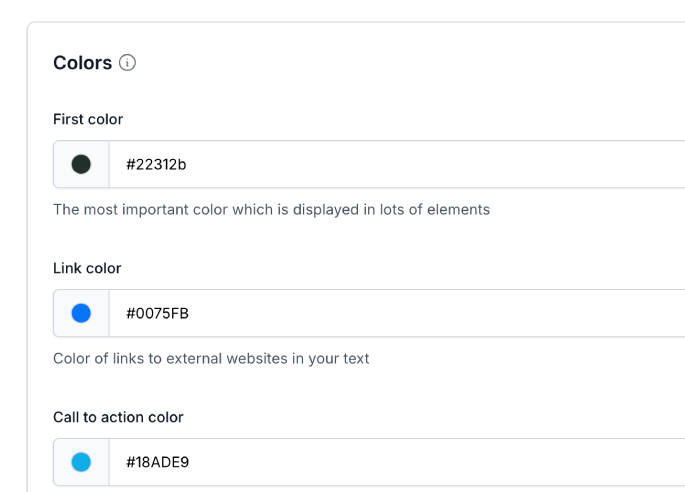Viewport: 685px width, 492px height.
Task: Focus the #0075FB hex input field
Action: pos(400,313)
